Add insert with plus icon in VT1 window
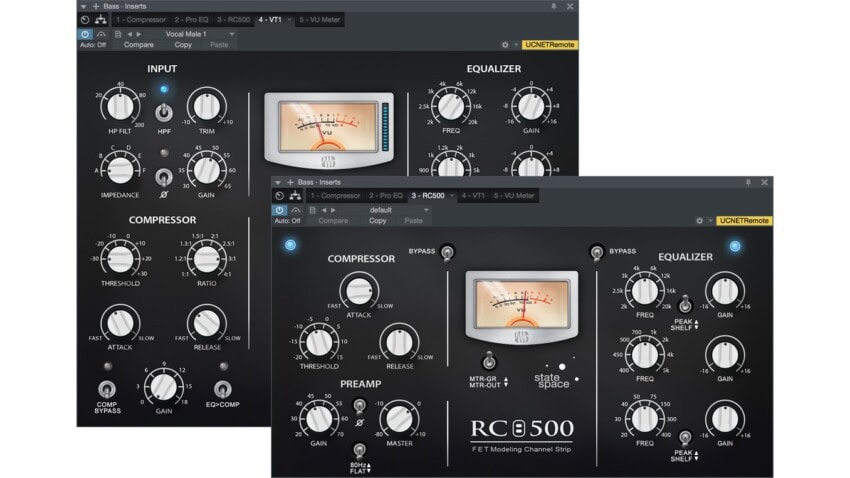This screenshot has height=478, width=850. tap(95, 7)
